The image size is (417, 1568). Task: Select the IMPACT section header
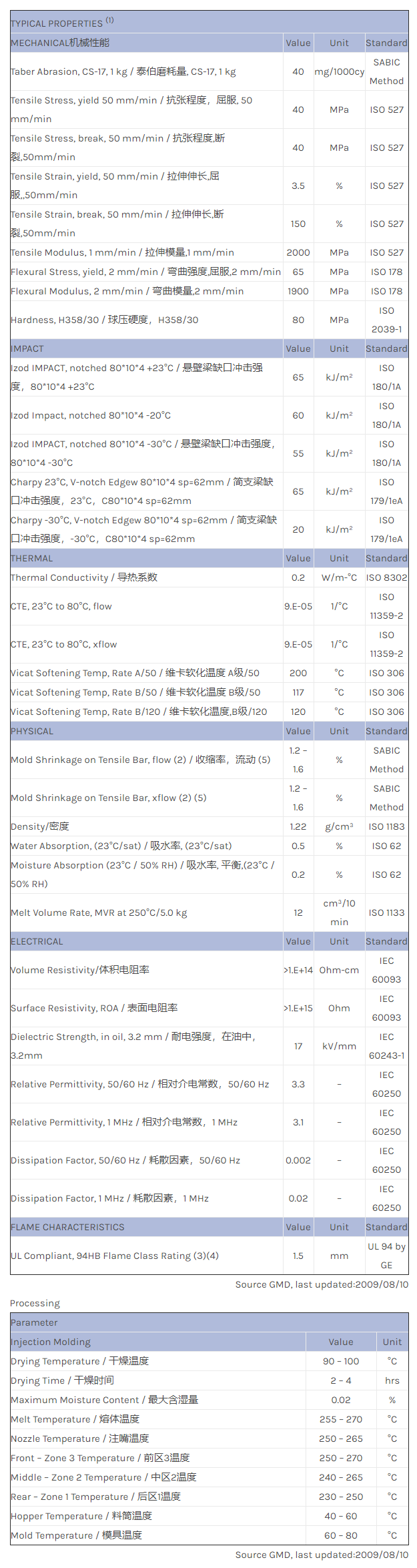coord(27,348)
